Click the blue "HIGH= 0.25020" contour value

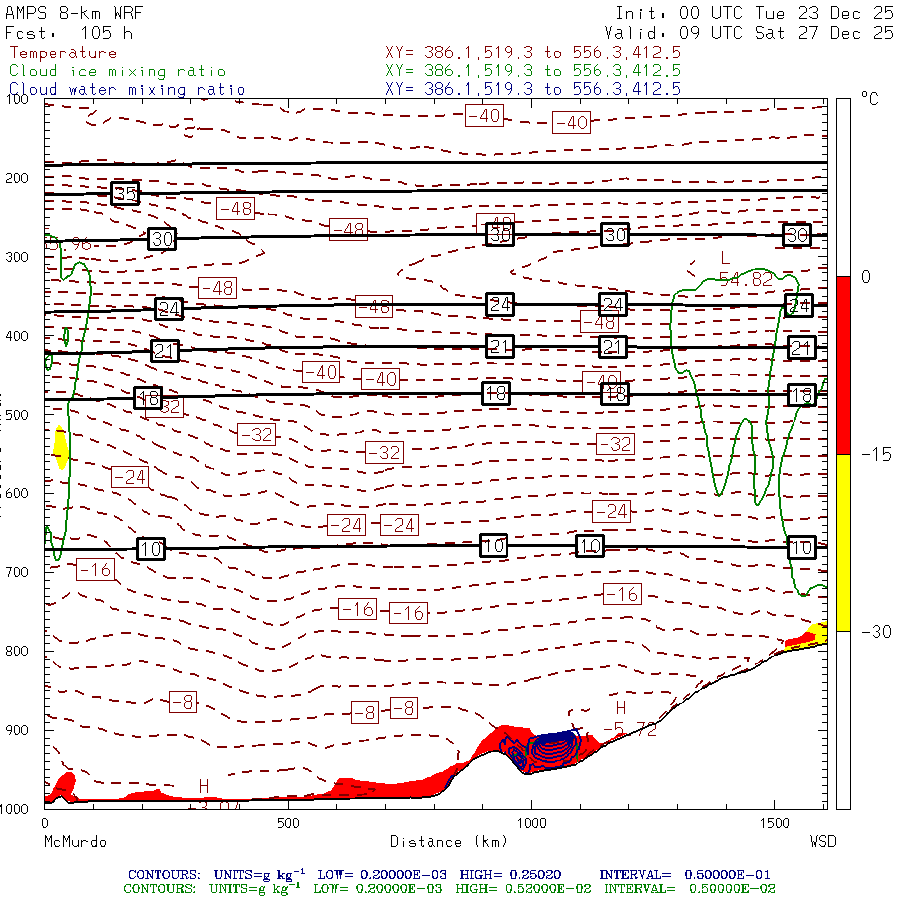(x=510, y=875)
